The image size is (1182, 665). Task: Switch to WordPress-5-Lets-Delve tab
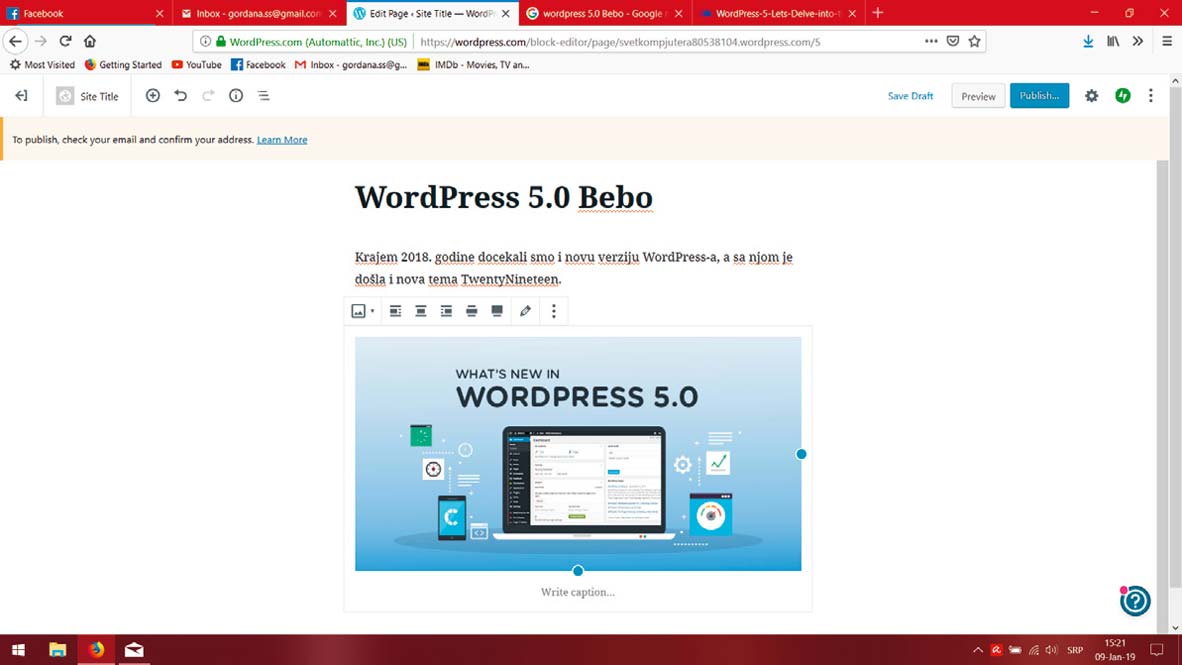point(778,13)
